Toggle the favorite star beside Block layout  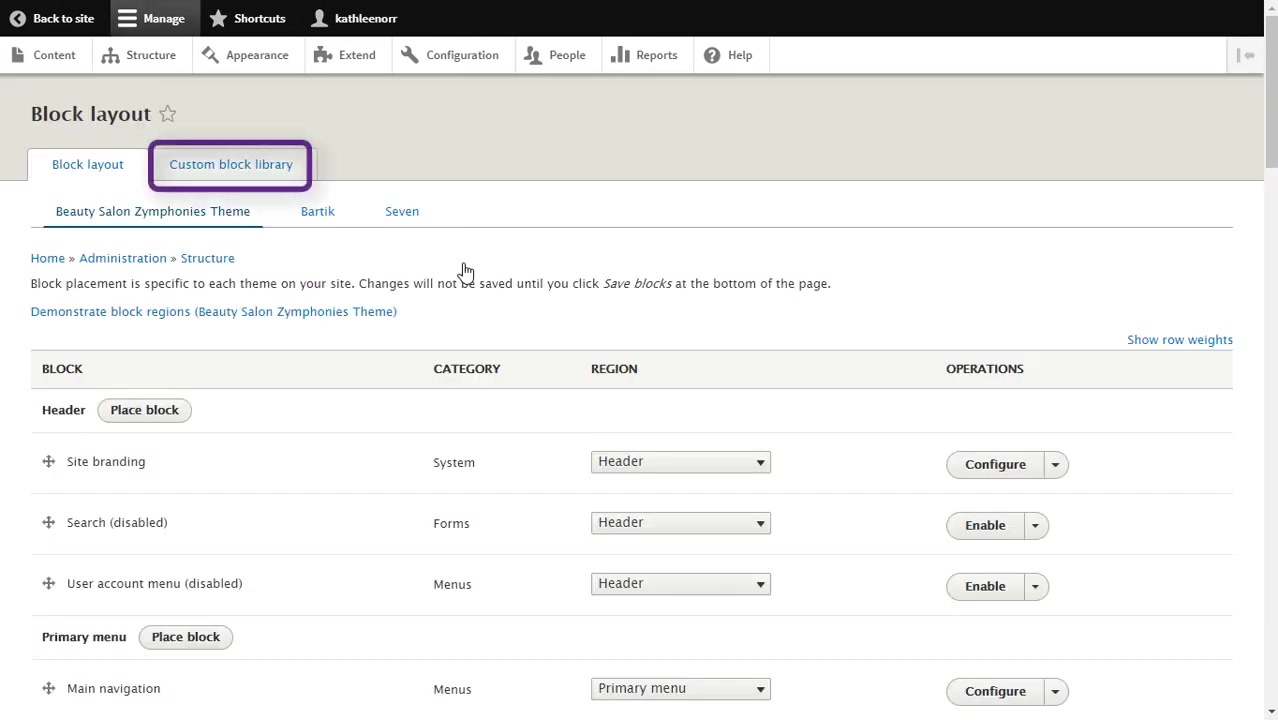pos(167,113)
